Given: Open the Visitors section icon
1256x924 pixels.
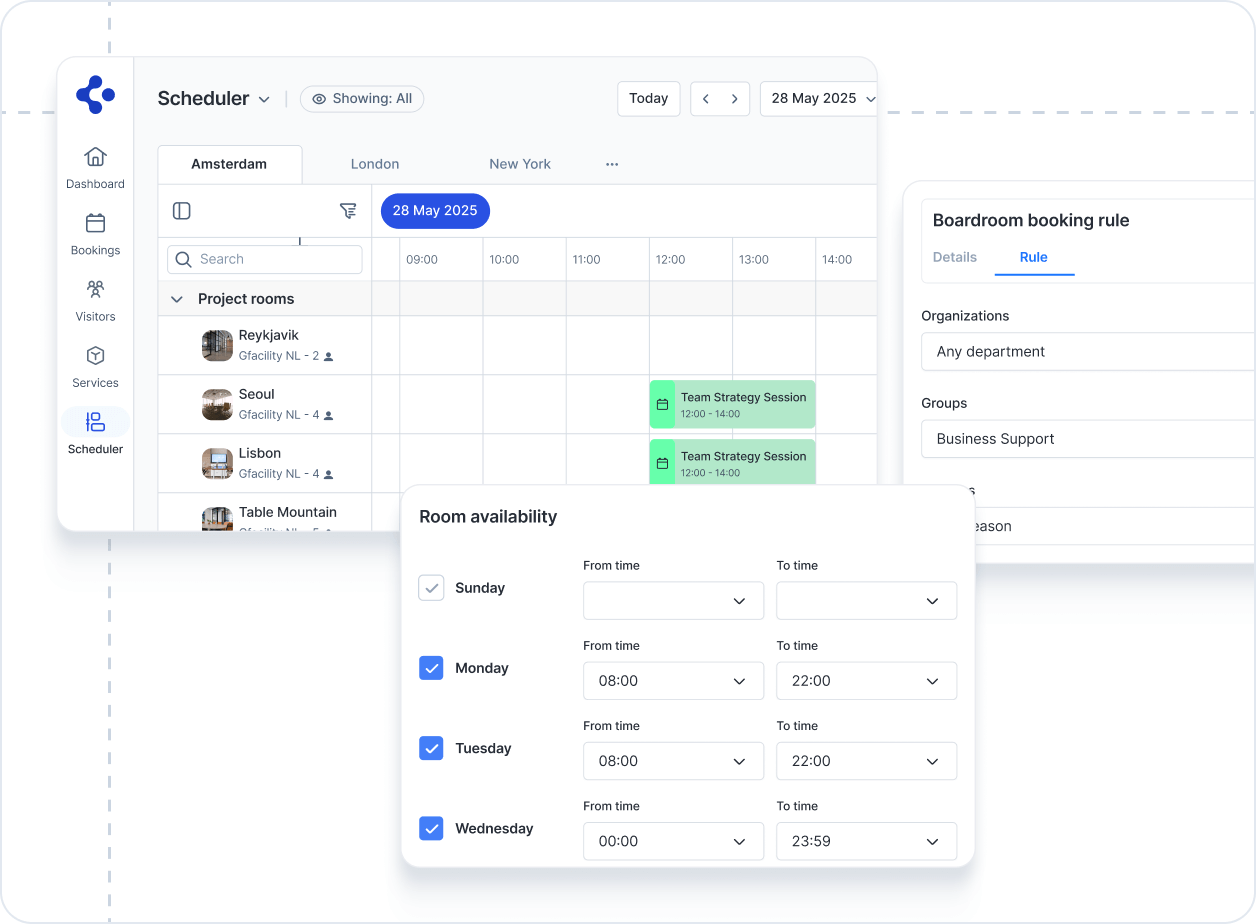Looking at the screenshot, I should 95,290.
